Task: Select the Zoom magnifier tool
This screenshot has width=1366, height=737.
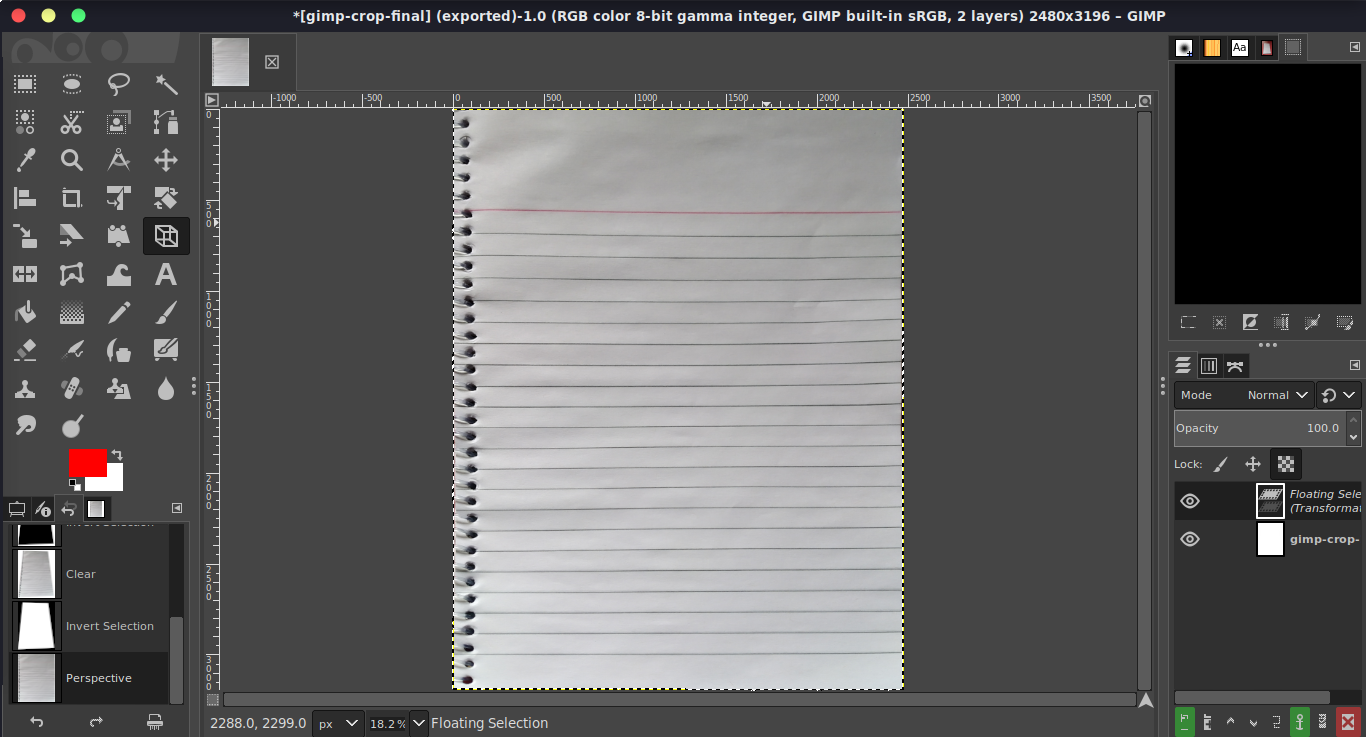Action: 71,160
